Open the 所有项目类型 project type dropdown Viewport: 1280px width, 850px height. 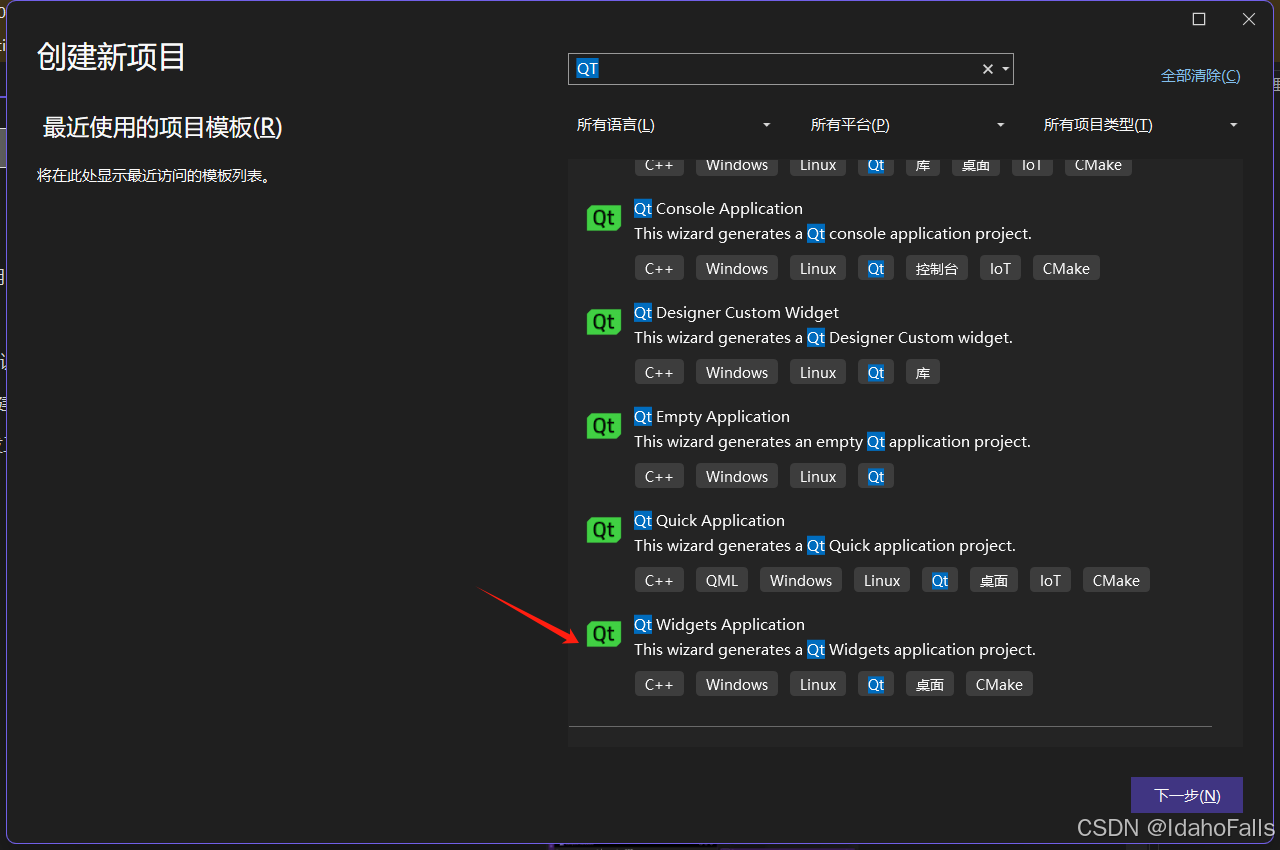point(1141,125)
